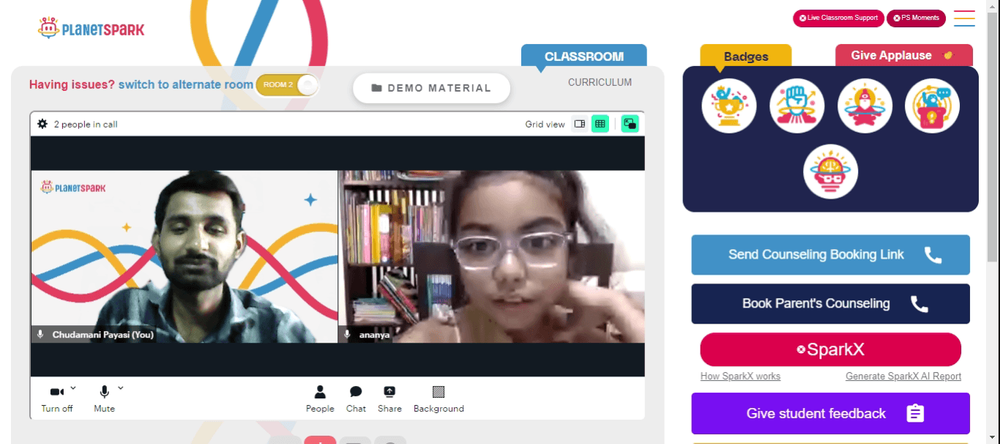Toggle the Room 2 alternate room switch
1000x444 pixels.
[x=287, y=85]
